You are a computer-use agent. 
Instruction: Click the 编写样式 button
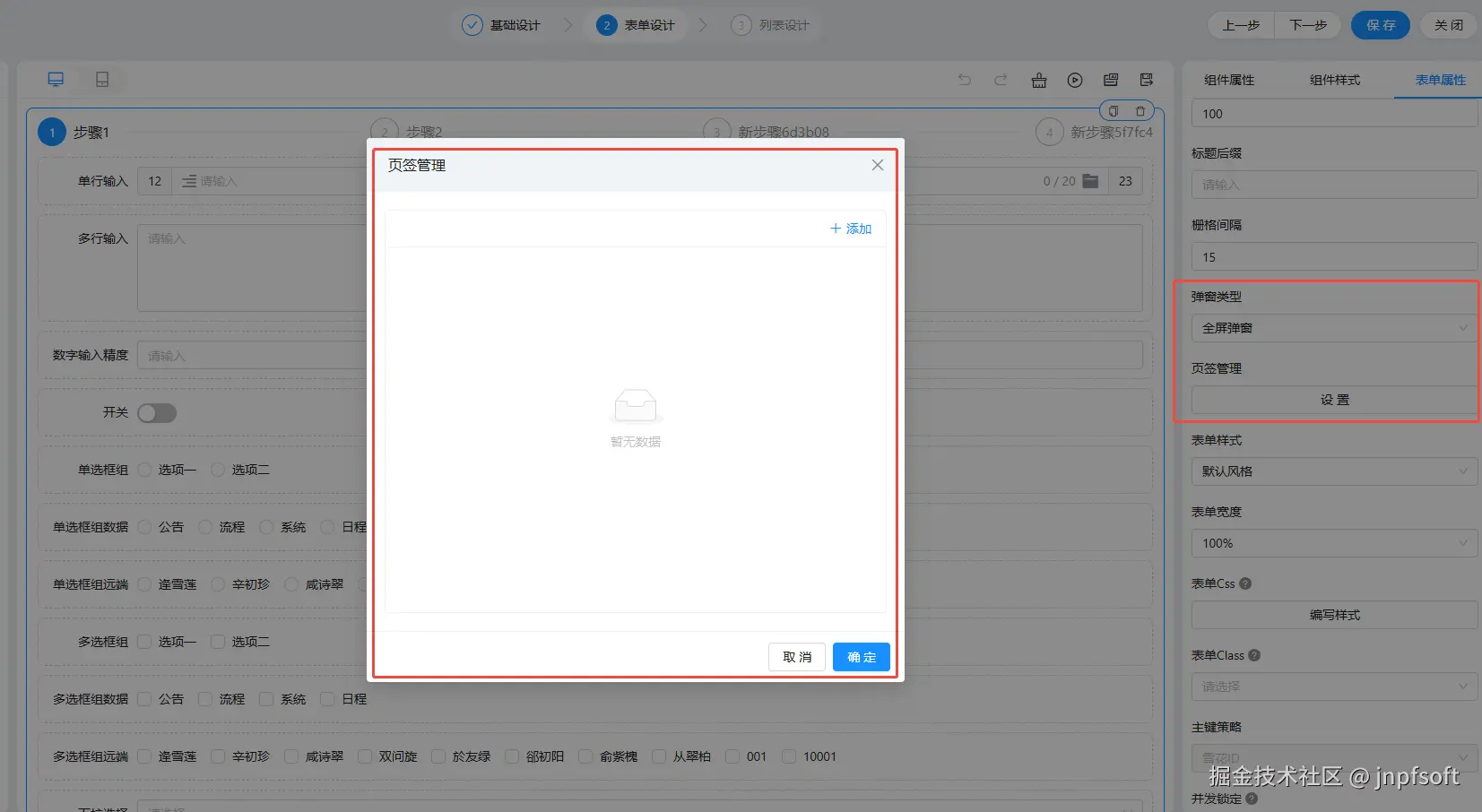click(x=1334, y=615)
